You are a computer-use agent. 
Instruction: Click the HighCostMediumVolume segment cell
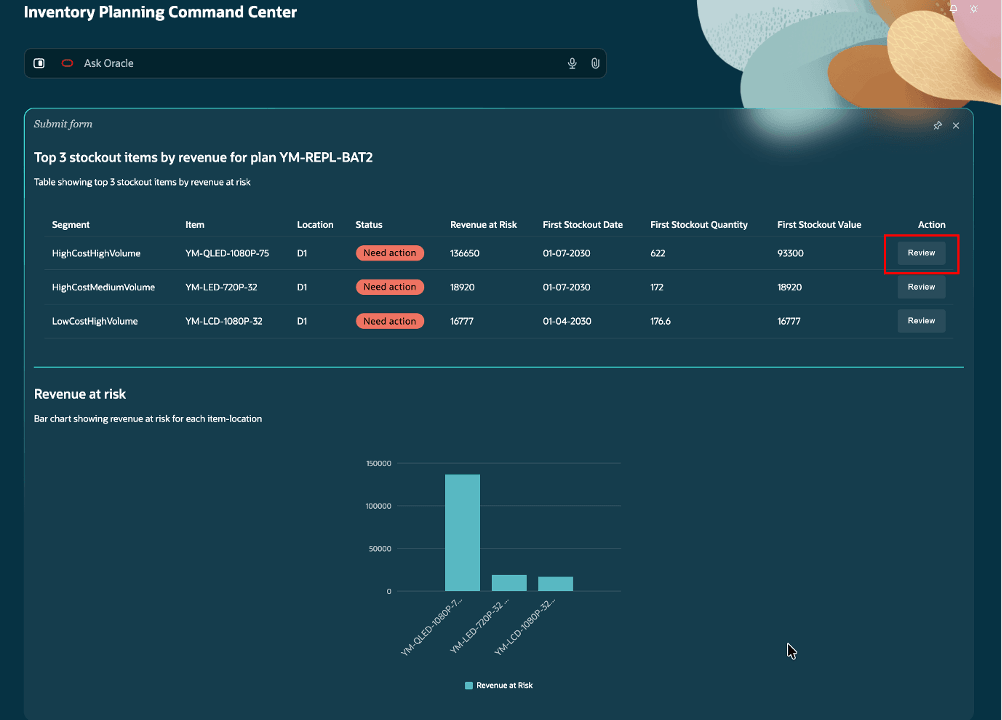[x=104, y=287]
